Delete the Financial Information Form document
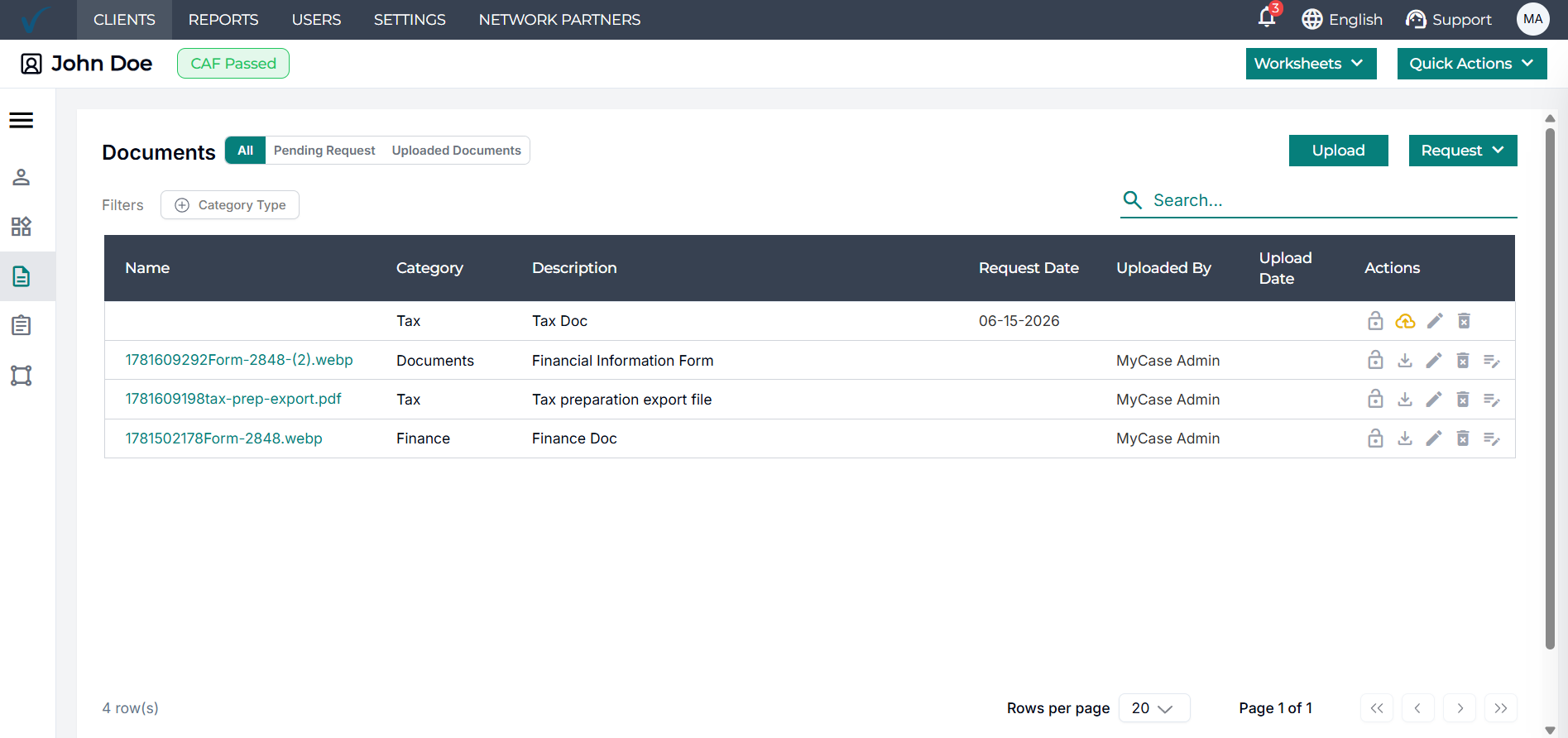 pos(1463,361)
